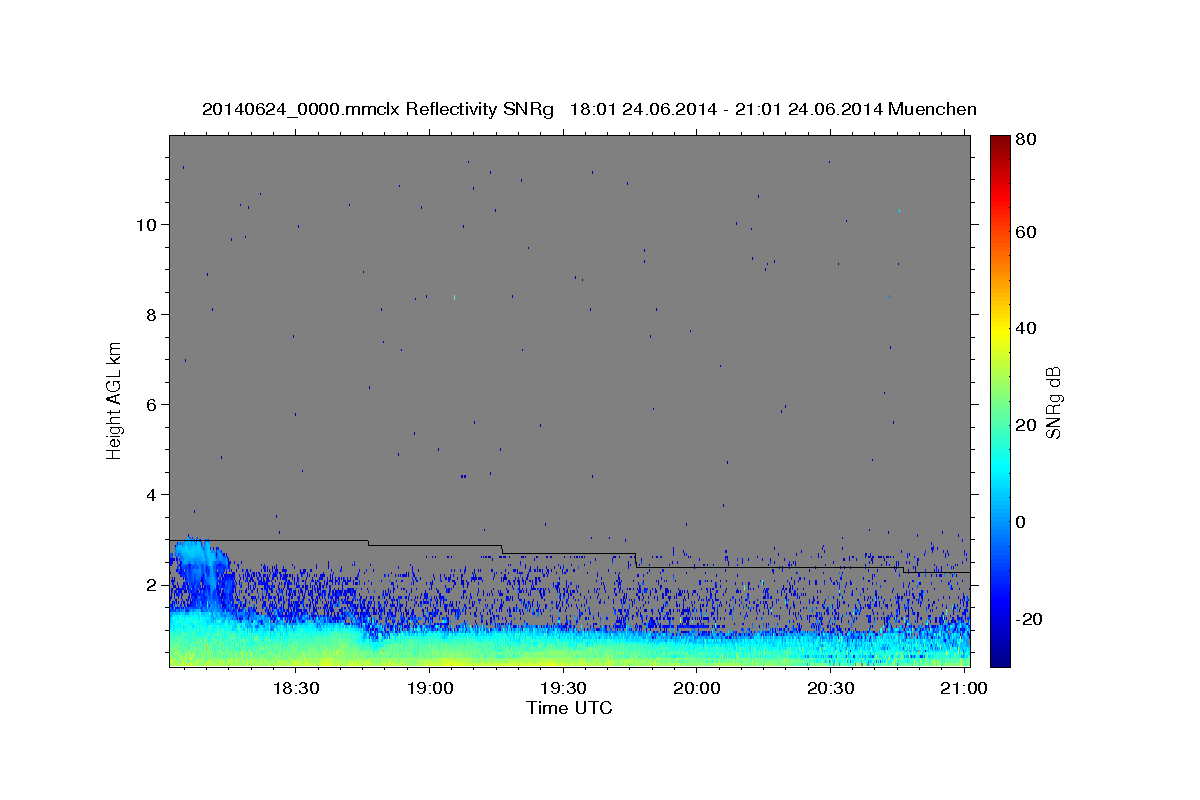Click the 'Height AGL km' axis label

115,400
